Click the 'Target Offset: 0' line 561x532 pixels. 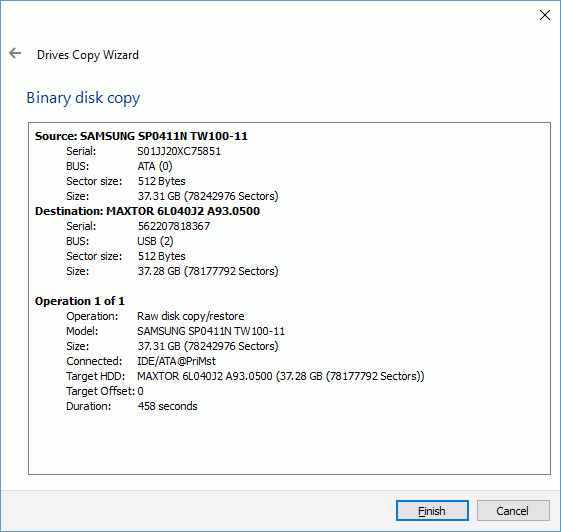click(105, 391)
